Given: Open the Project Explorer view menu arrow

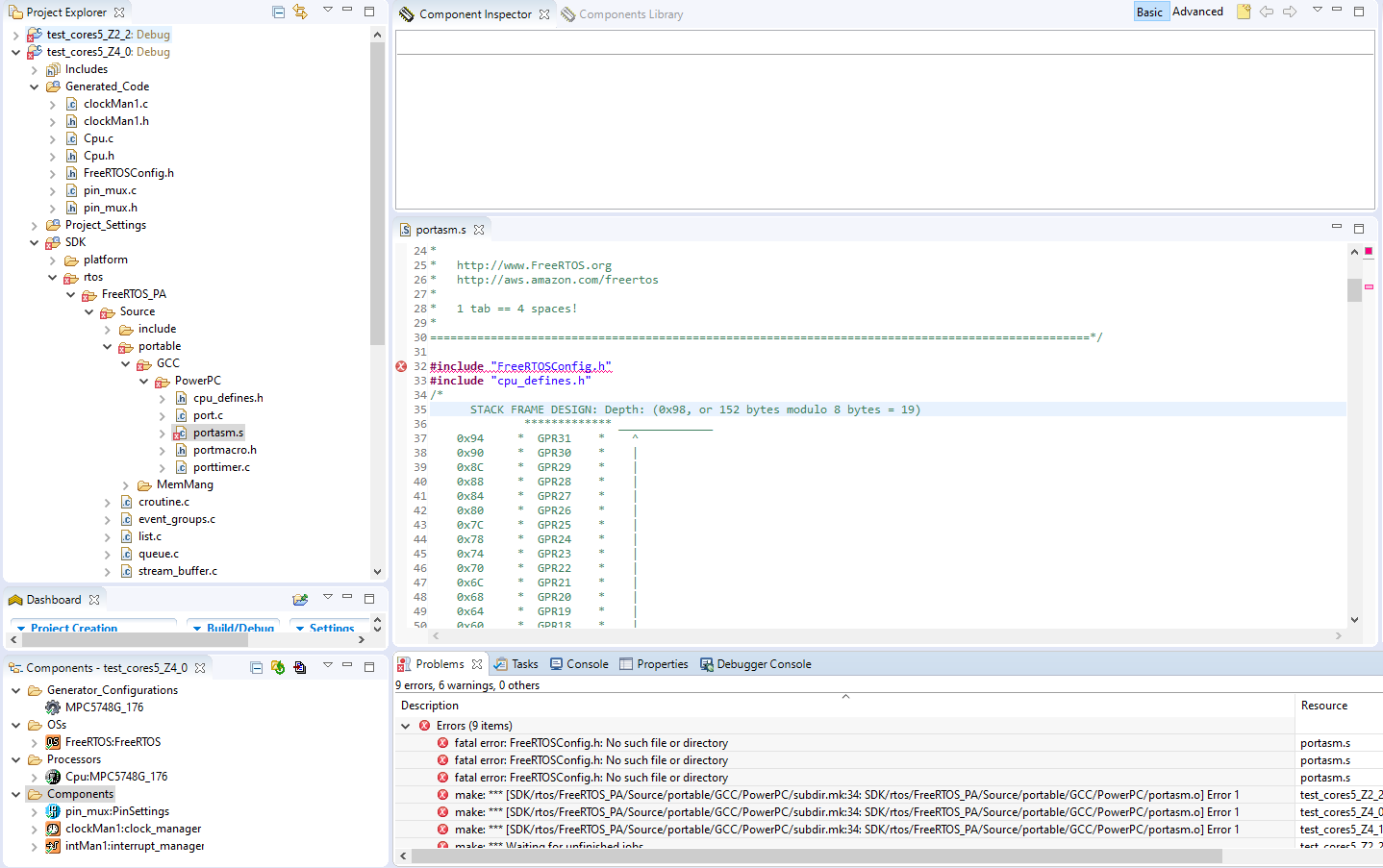Looking at the screenshot, I should click(x=327, y=11).
